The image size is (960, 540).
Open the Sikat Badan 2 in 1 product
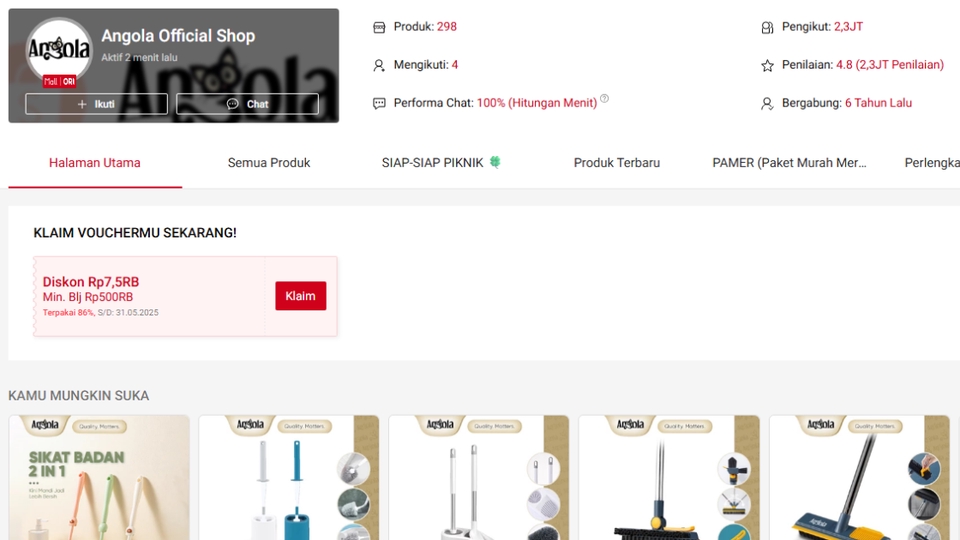(x=99, y=478)
